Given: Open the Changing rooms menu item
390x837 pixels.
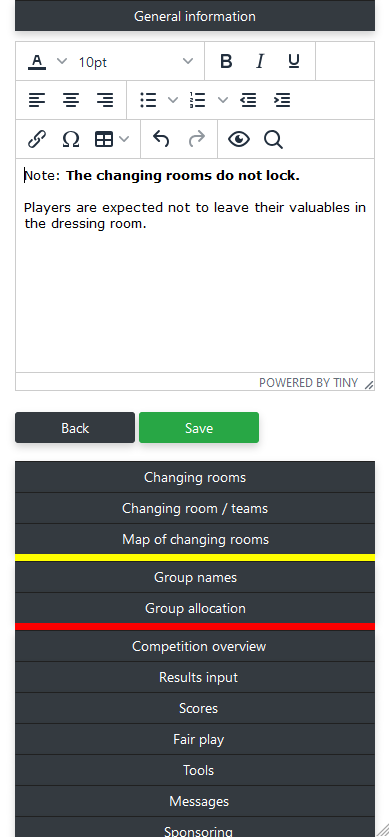Looking at the screenshot, I should (195, 477).
